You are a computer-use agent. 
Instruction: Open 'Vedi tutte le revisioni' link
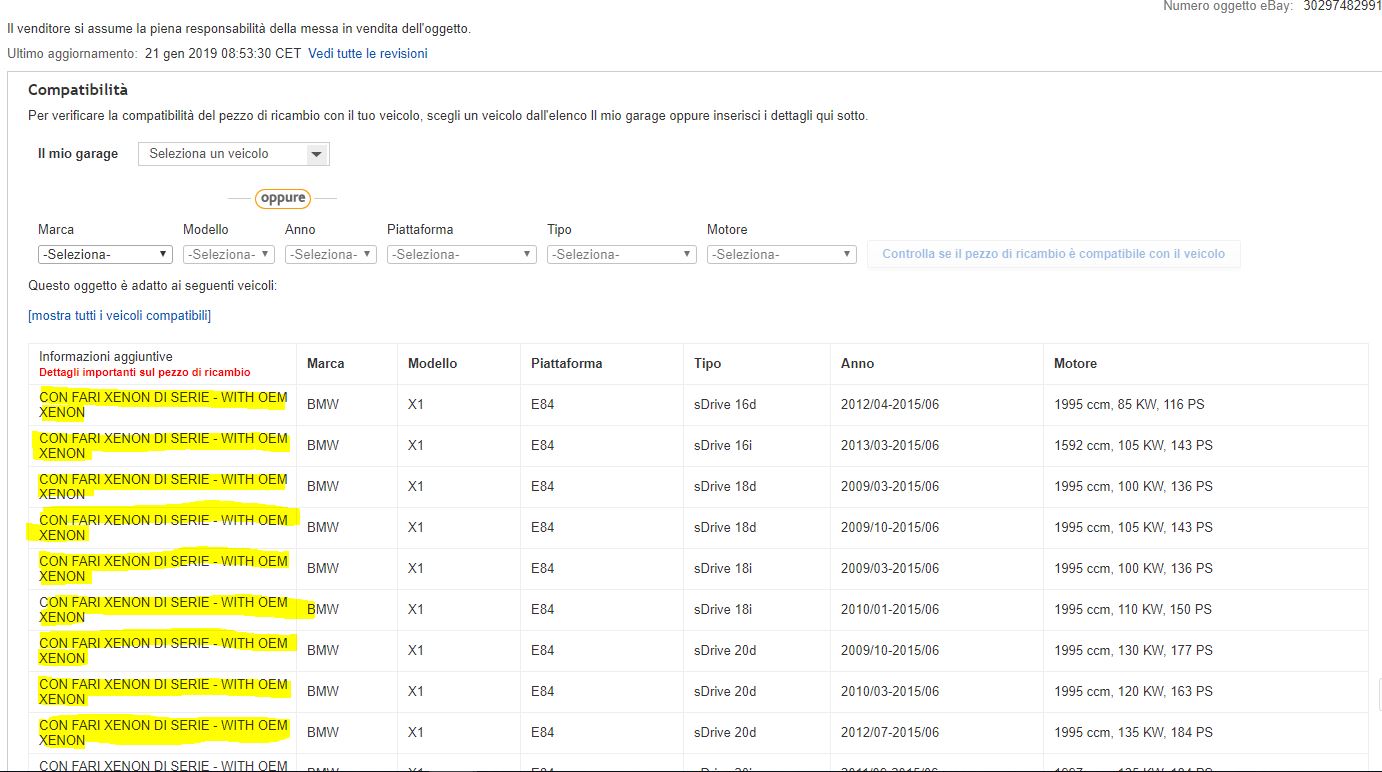pos(368,54)
